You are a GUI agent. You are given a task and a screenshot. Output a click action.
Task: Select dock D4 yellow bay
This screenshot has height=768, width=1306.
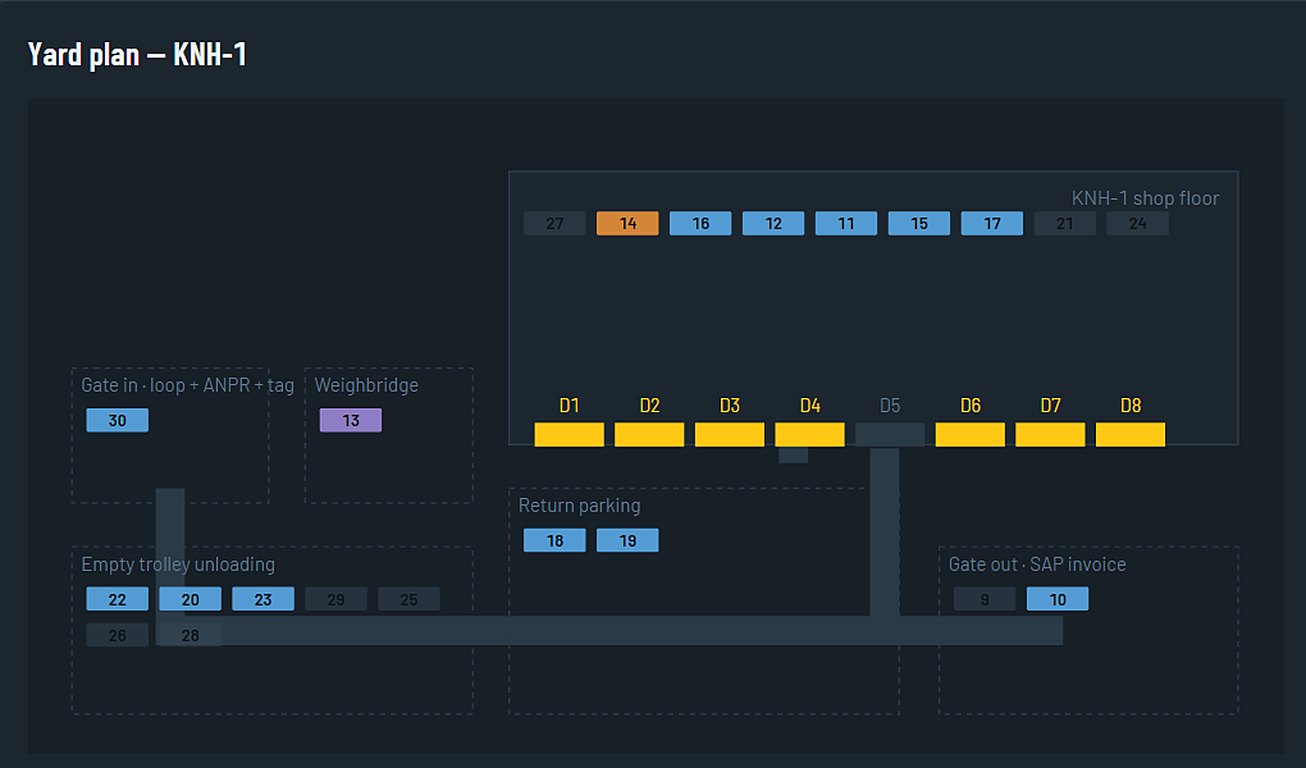(810, 434)
